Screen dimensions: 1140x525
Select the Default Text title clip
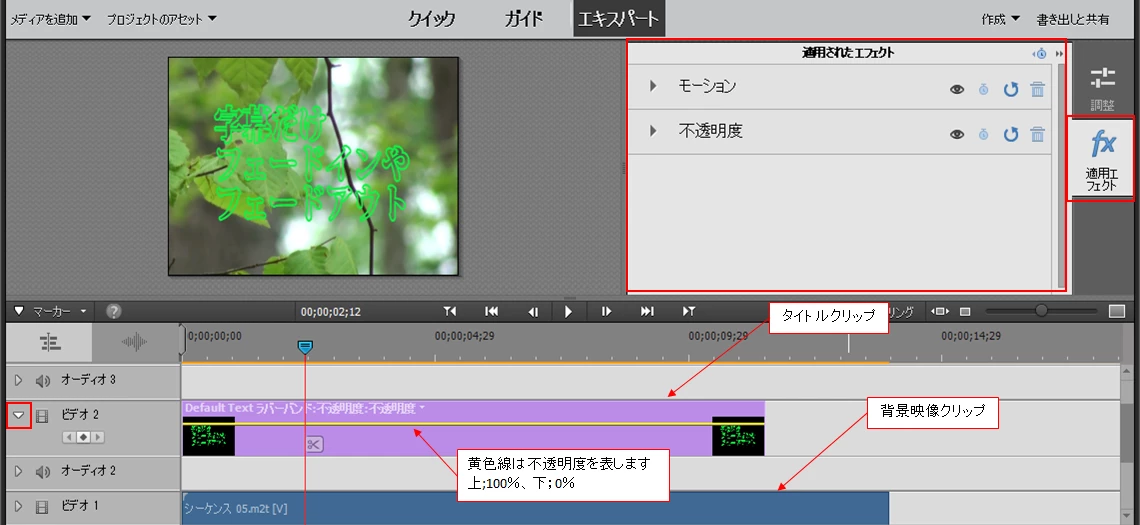pos(473,428)
